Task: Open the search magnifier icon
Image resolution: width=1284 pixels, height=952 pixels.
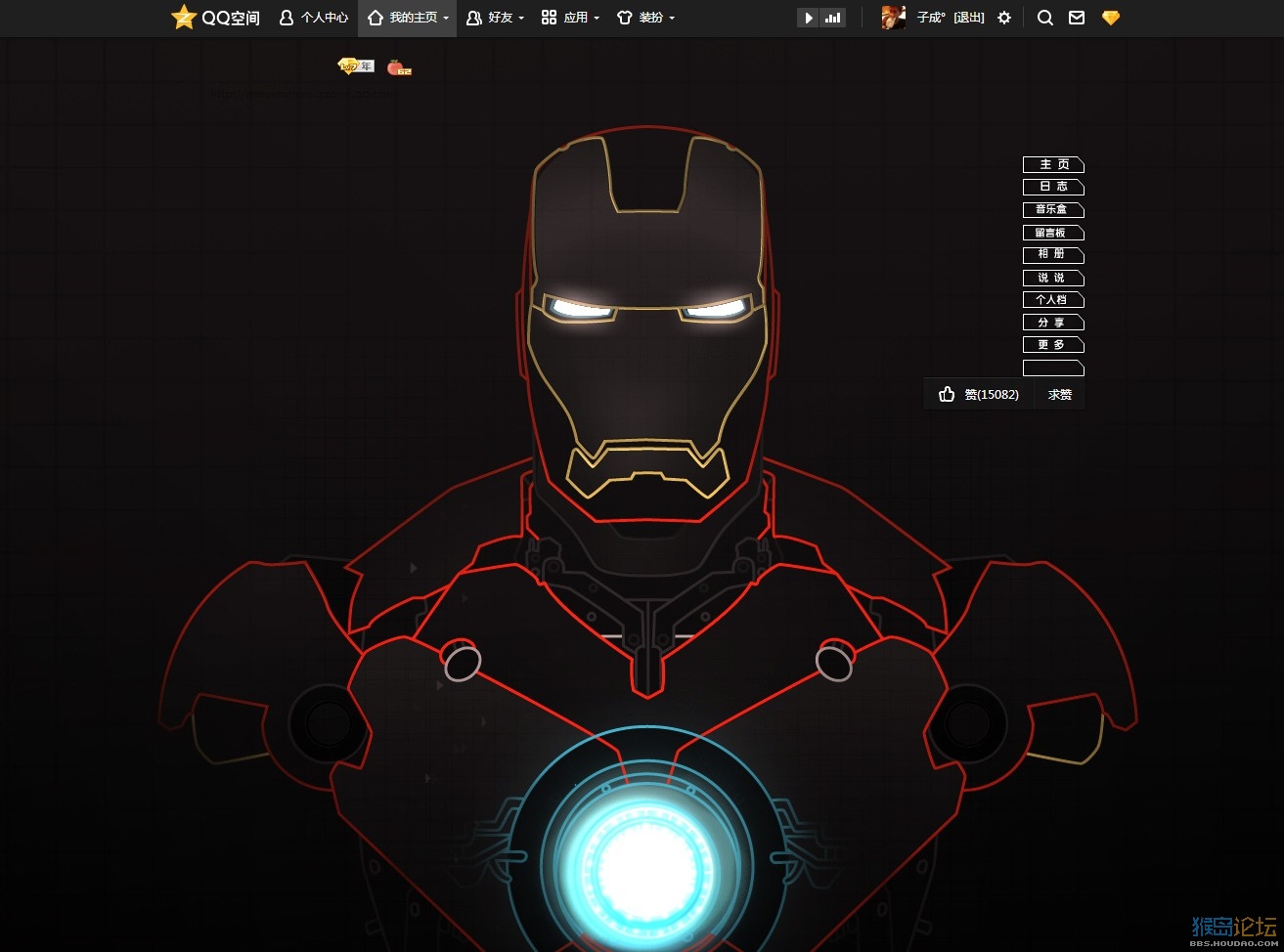Action: tap(1045, 18)
